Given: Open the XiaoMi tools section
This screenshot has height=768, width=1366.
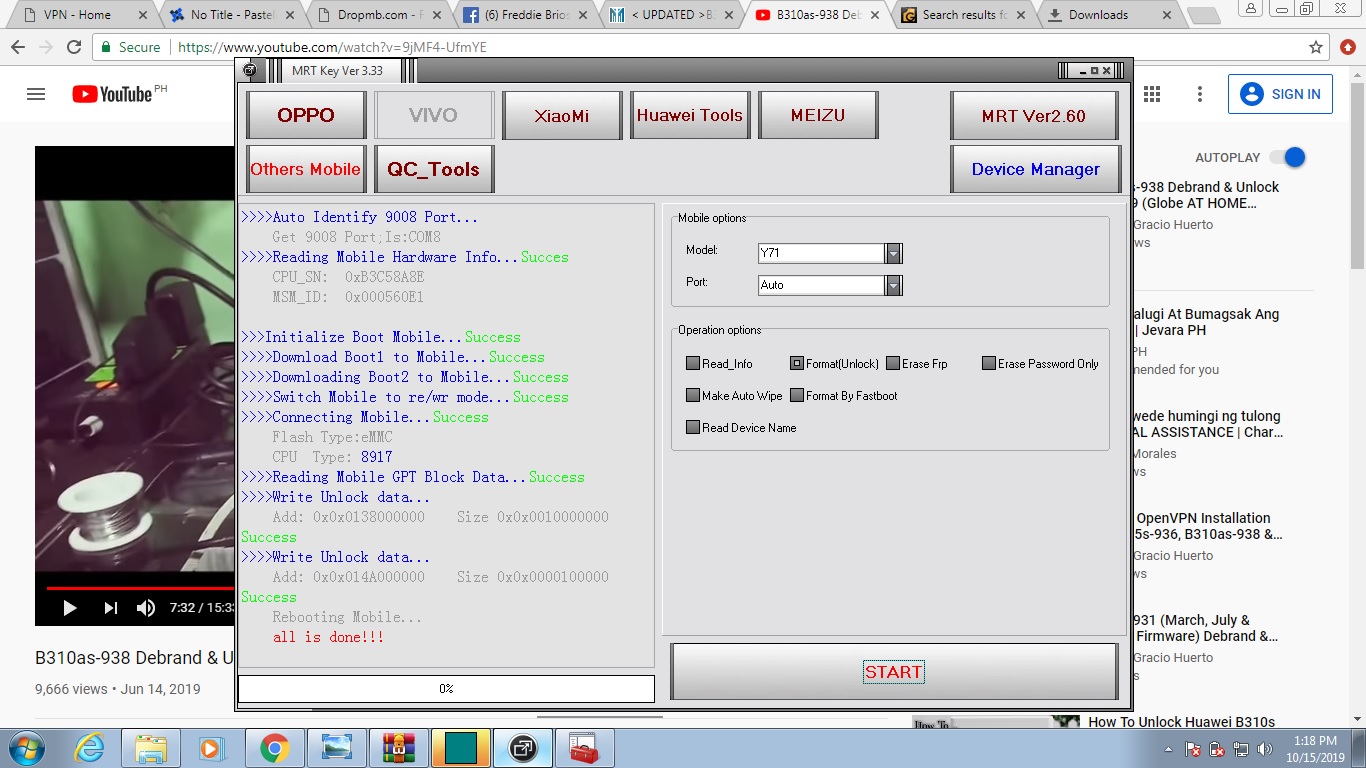Looking at the screenshot, I should coord(561,115).
